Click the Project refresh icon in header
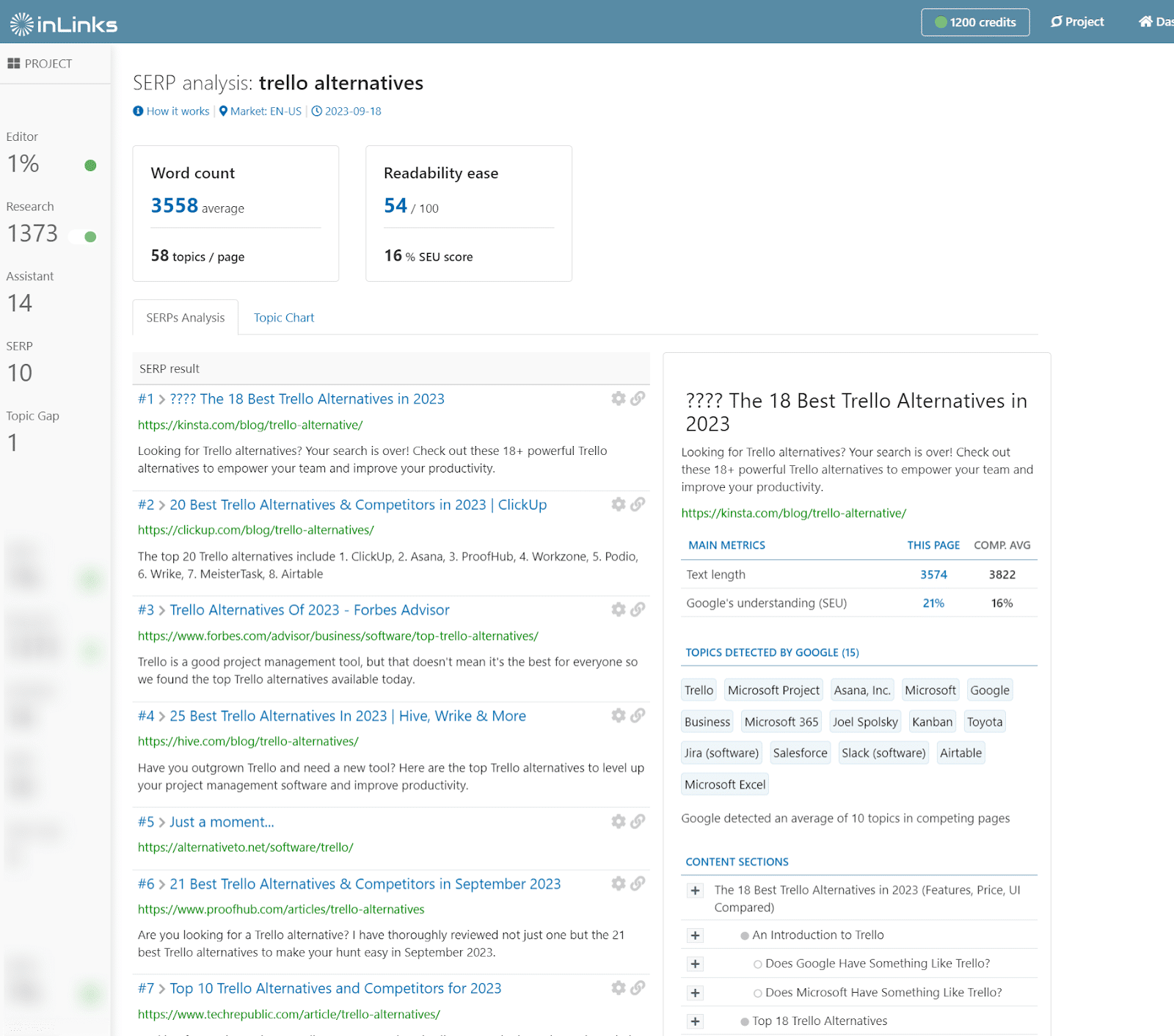This screenshot has width=1174, height=1036. click(x=1057, y=22)
